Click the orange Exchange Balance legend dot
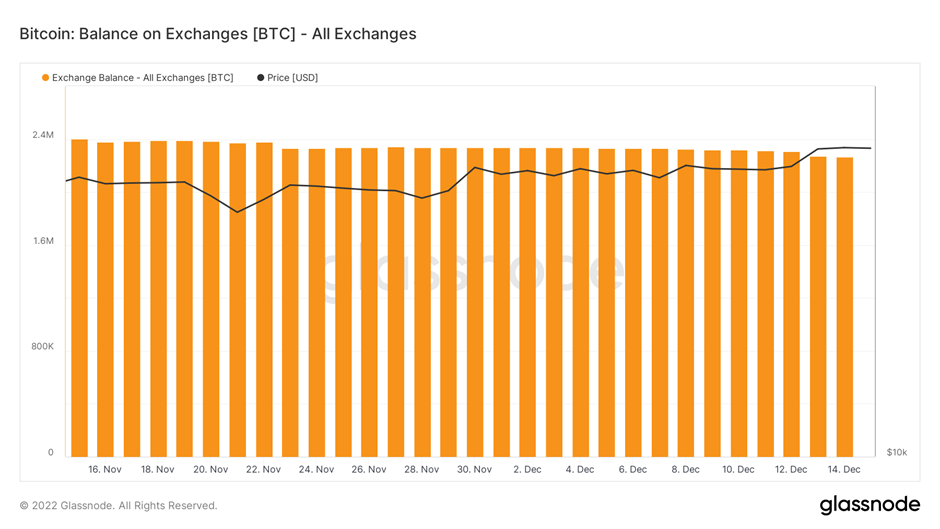This screenshot has width=940, height=529. [46, 78]
